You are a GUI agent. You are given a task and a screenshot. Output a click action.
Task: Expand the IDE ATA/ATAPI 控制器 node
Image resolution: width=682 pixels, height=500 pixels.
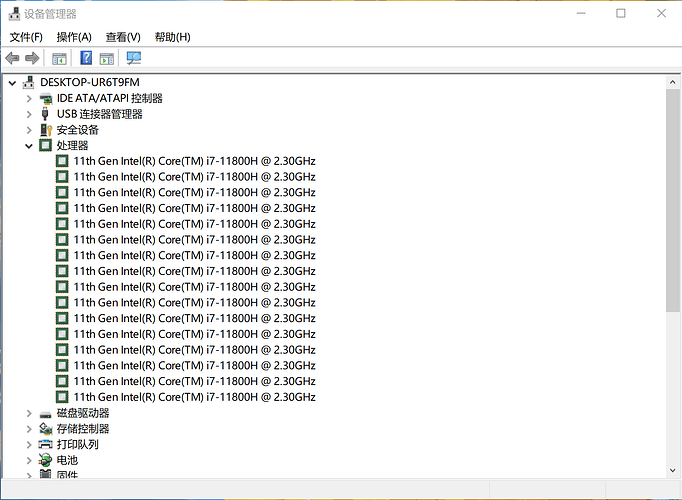(x=29, y=99)
